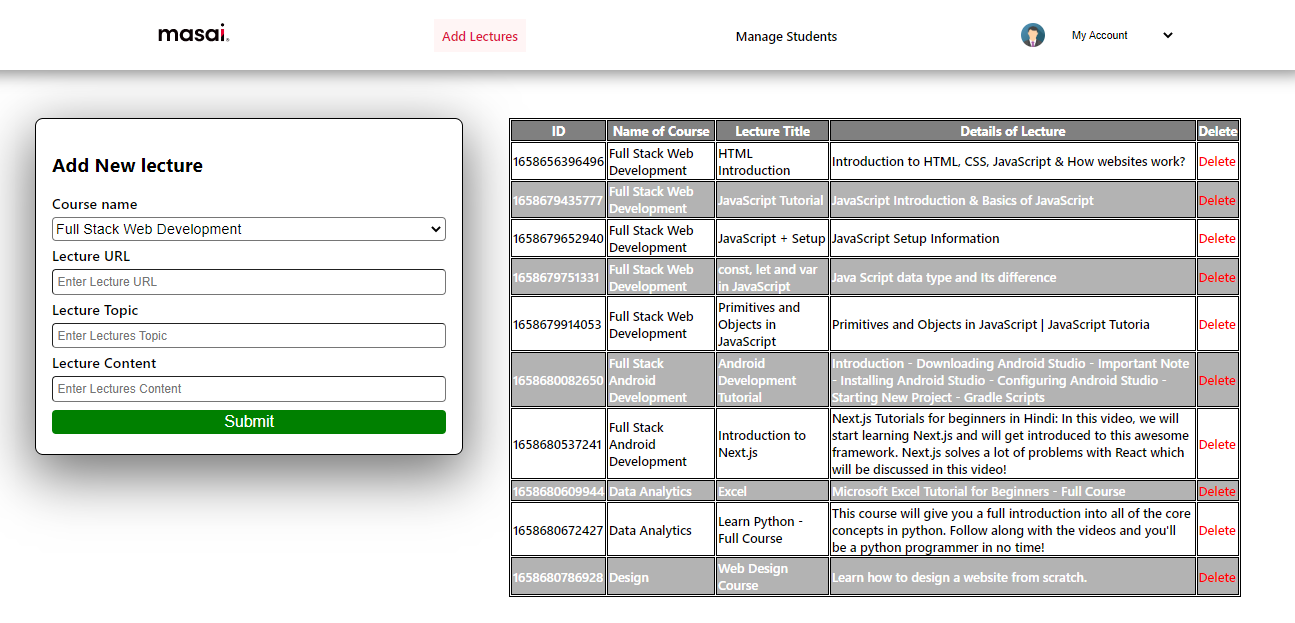Select ID 1658679914053
The width and height of the screenshot is (1295, 623).
[x=558, y=325]
